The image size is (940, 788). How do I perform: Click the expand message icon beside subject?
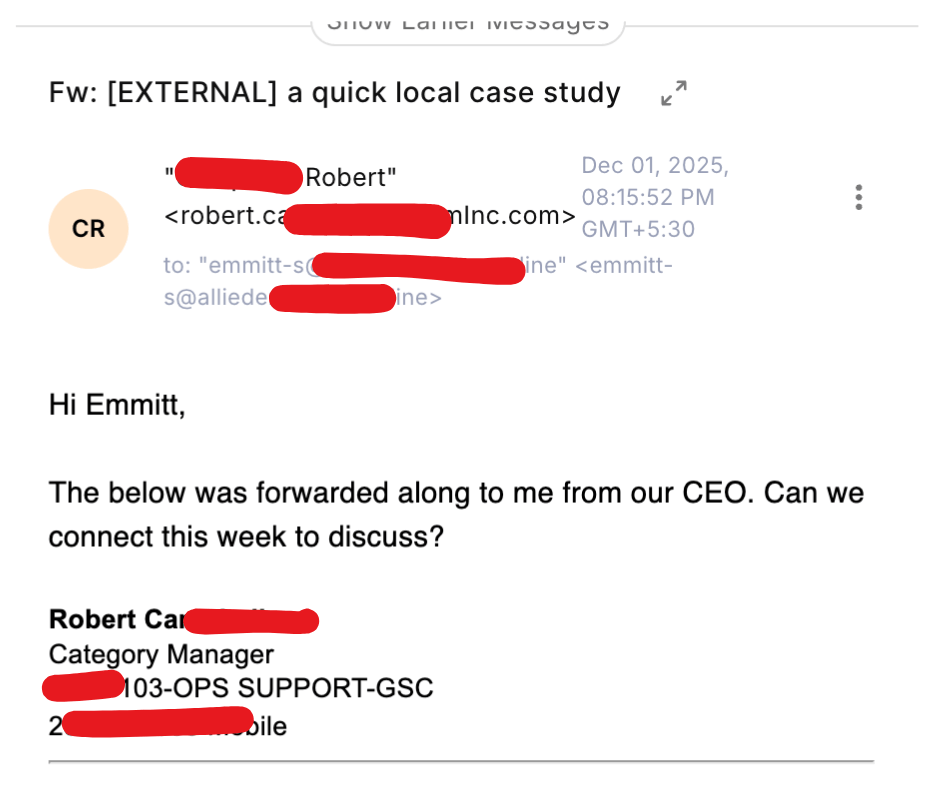674,94
